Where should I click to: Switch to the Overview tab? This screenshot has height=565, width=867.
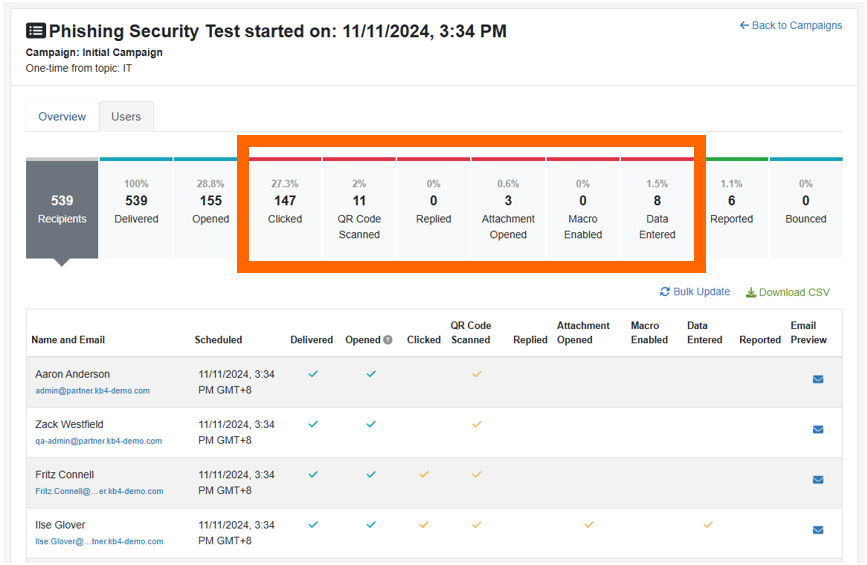pos(62,117)
